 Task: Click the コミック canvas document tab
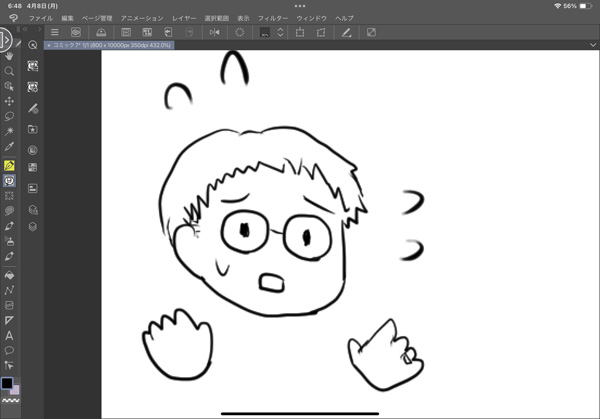coord(110,45)
